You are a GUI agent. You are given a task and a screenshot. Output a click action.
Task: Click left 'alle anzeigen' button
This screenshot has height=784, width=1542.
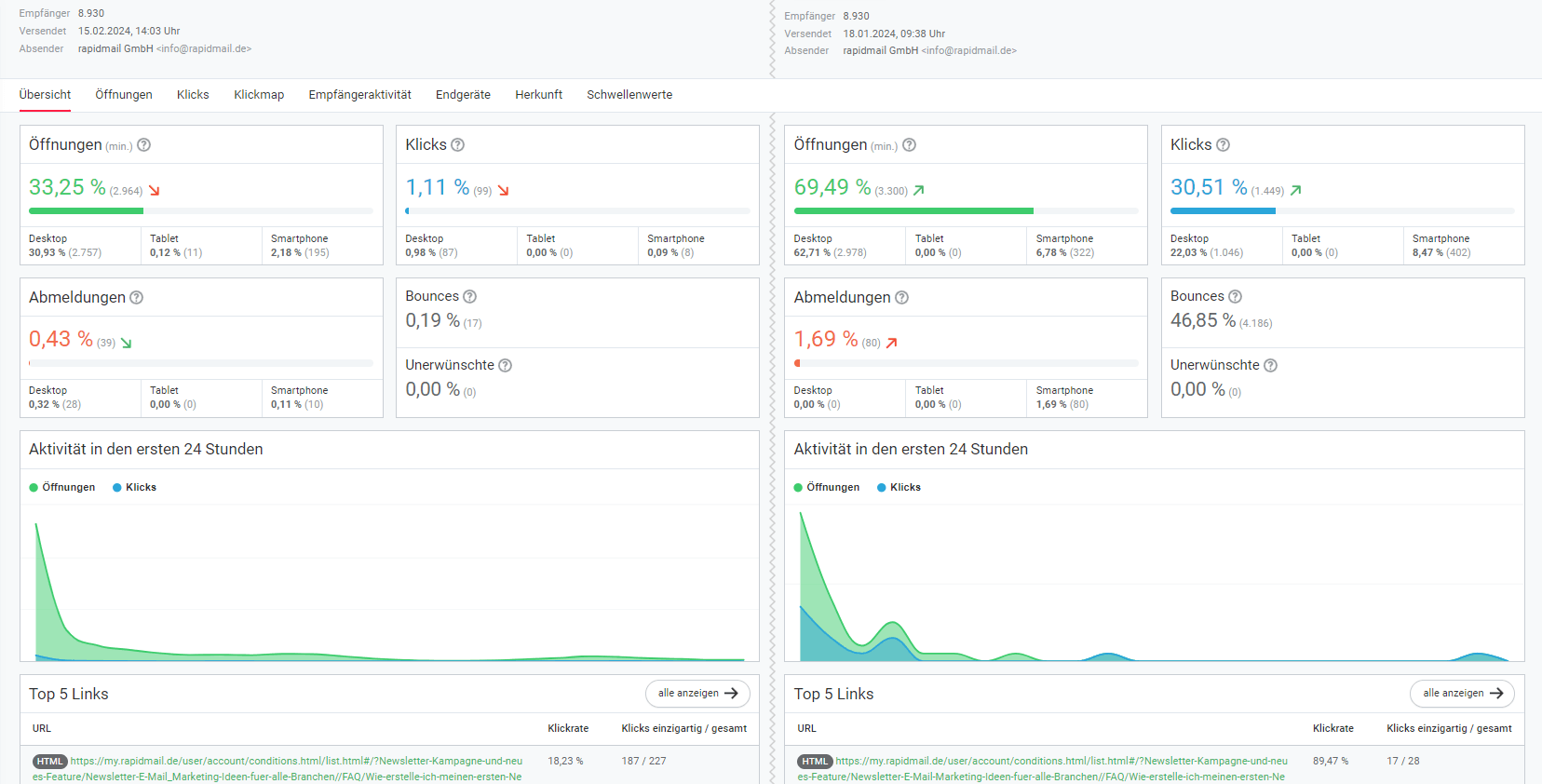pyautogui.click(x=697, y=694)
